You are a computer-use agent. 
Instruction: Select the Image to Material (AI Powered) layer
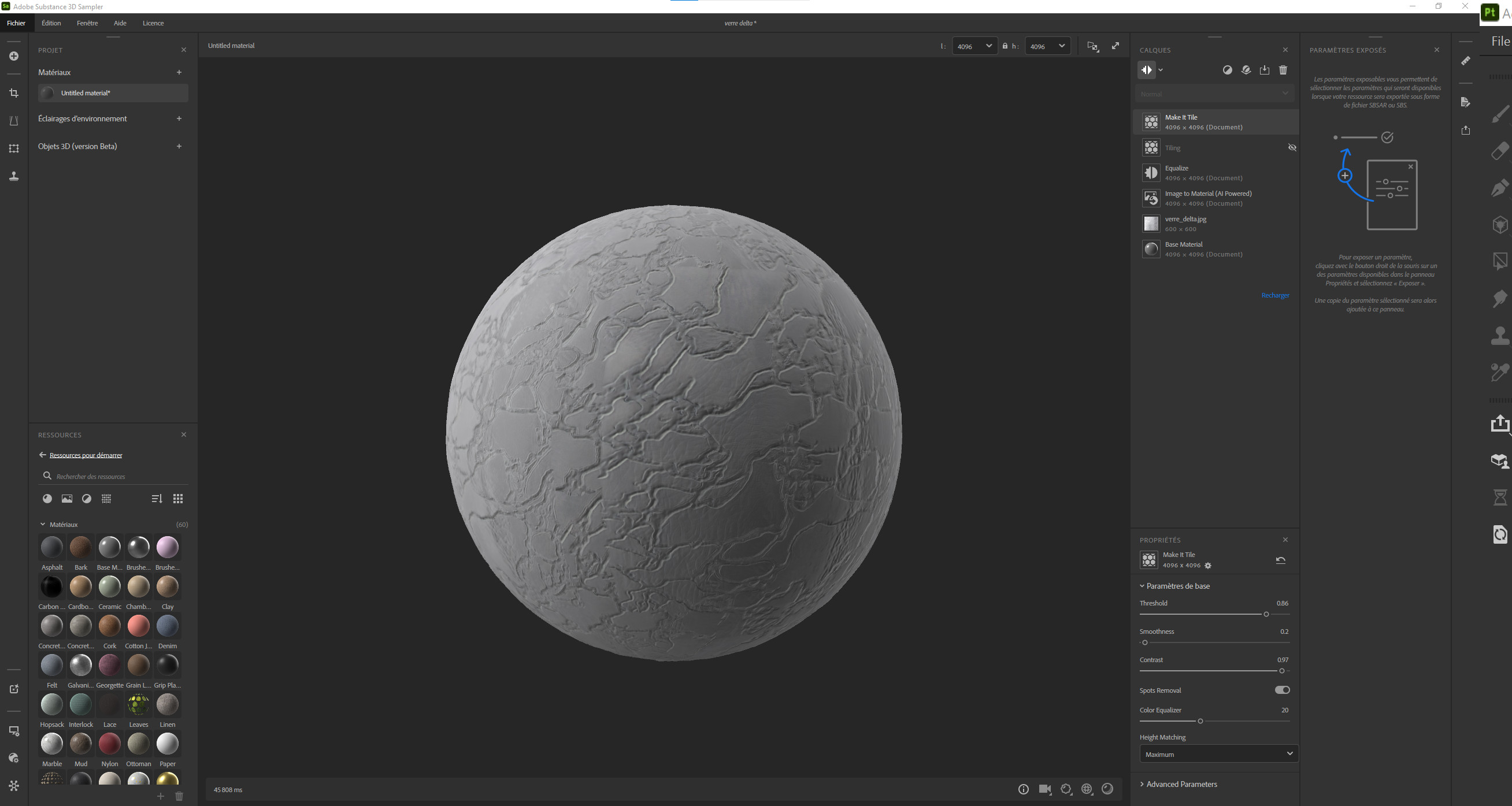[x=1215, y=198]
